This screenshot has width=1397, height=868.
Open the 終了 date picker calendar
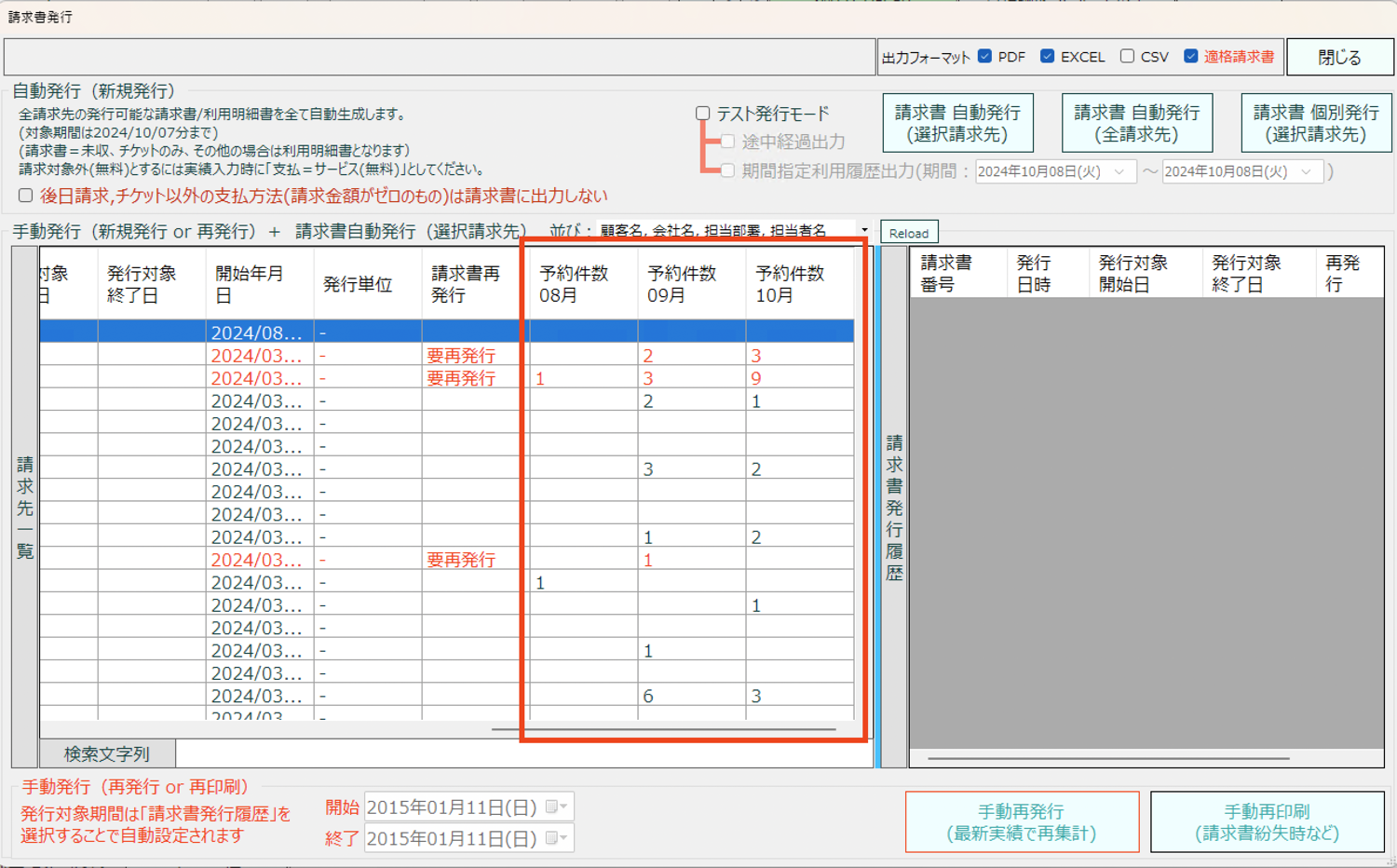point(556,838)
